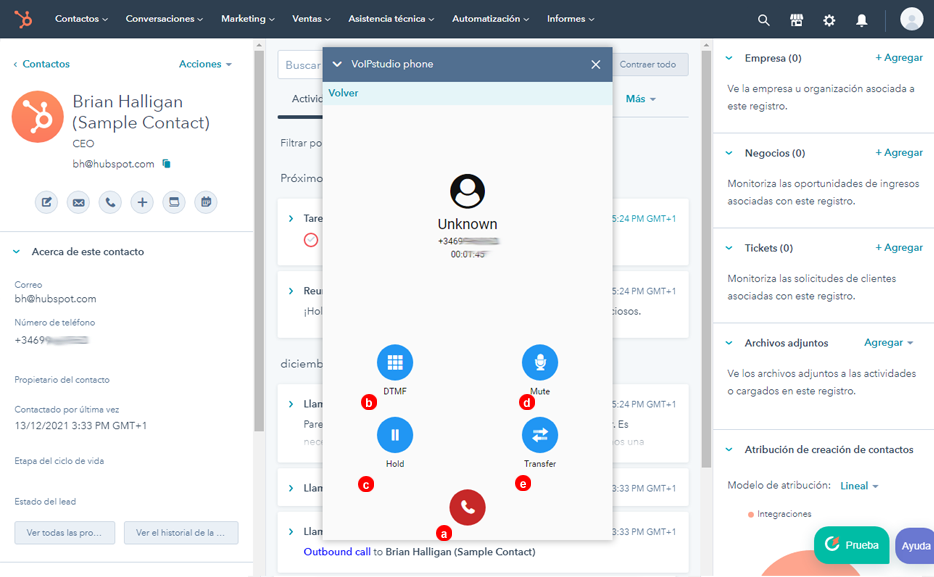The image size is (934, 577).
Task: Open the Ayuda help button
Action: click(915, 545)
